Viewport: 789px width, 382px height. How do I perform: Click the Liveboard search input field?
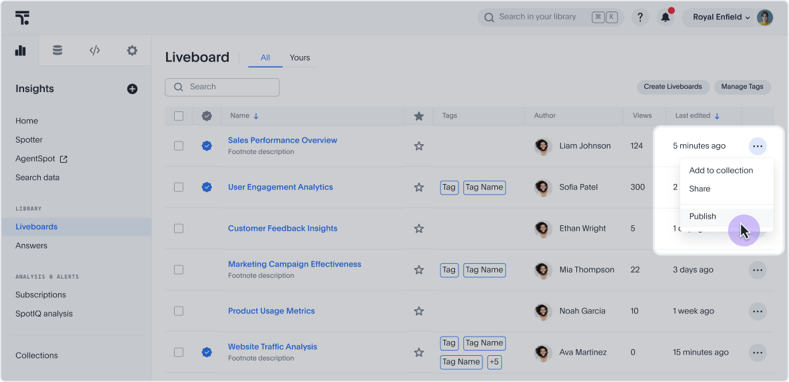[x=222, y=87]
